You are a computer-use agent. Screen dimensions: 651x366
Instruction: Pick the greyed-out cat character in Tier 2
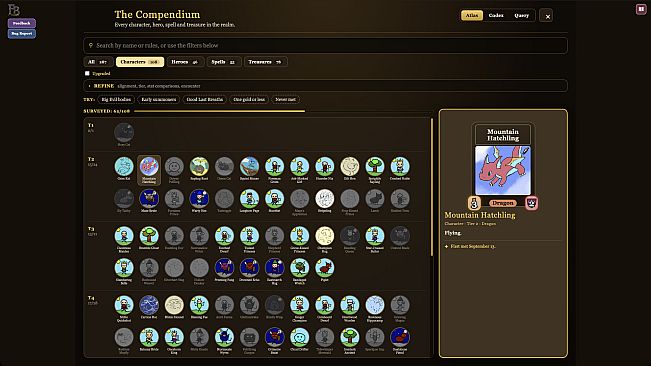tap(224, 166)
